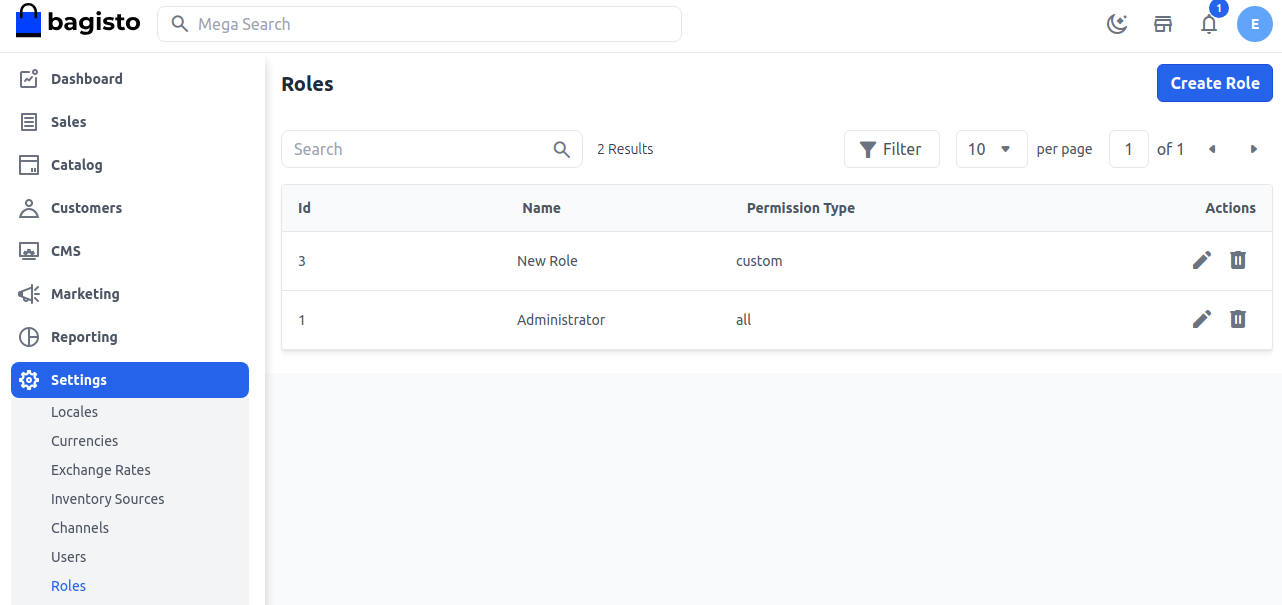Open the Marketing menu
This screenshot has width=1282, height=605.
click(x=85, y=294)
